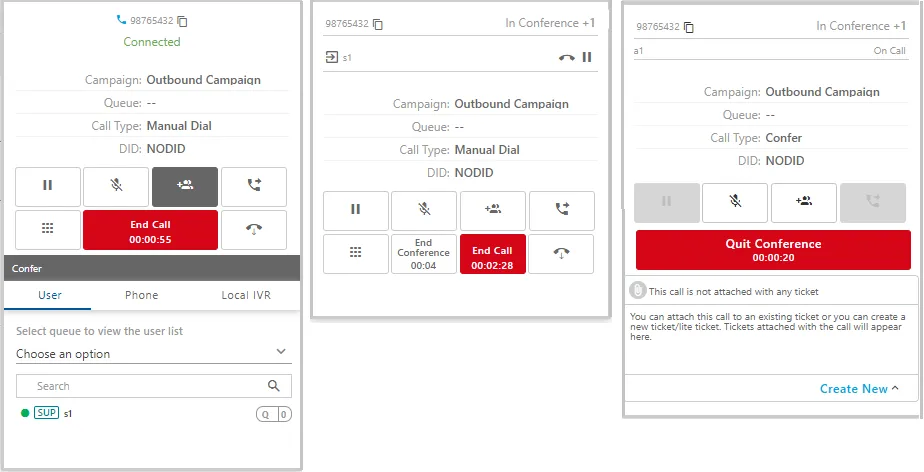This screenshot has width=924, height=472.
Task: Click red End Call 00:02:28 button
Action: pos(492,254)
